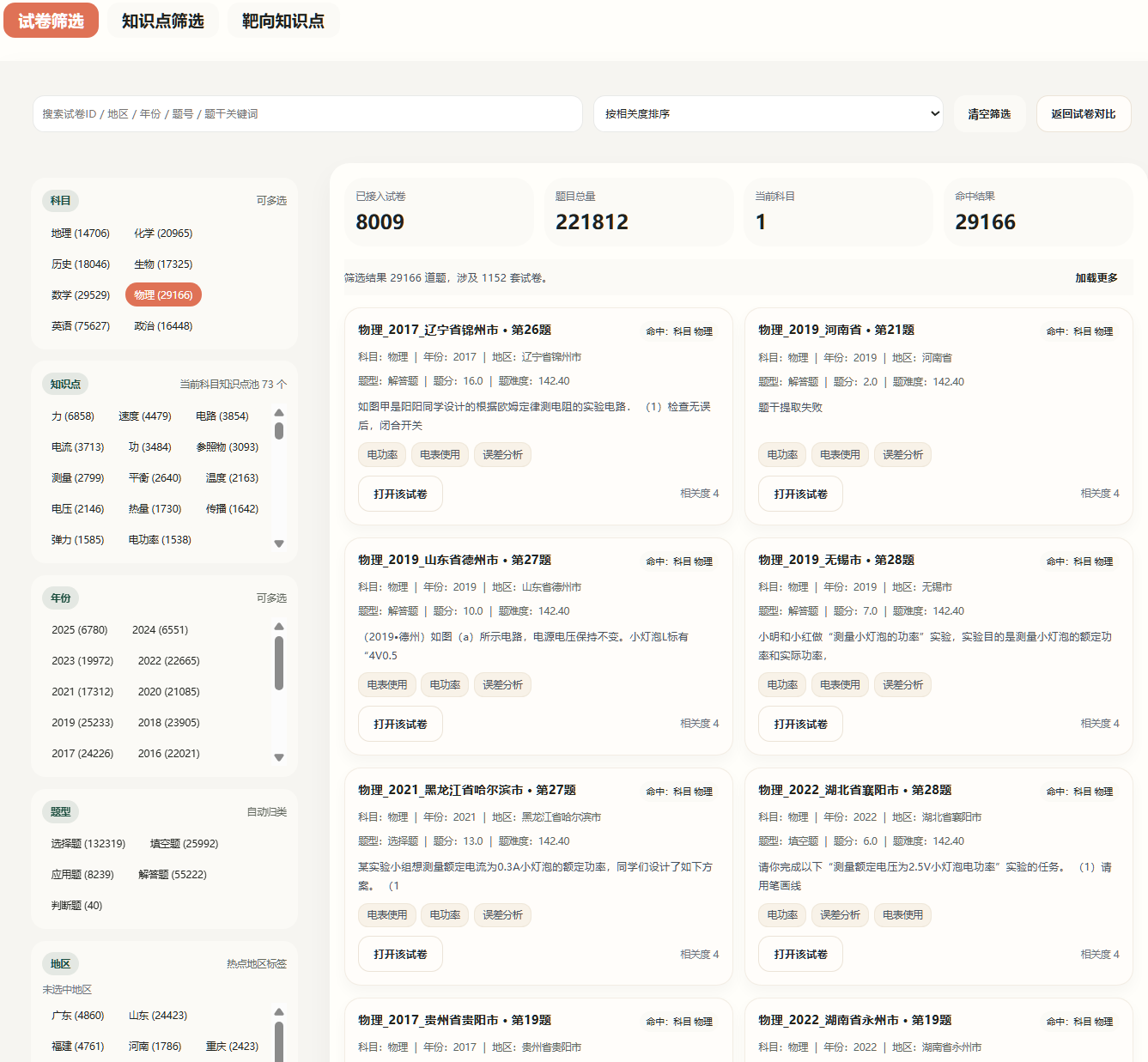
Task: Choose the 应用题 (8239) question type
Action: tap(82, 875)
